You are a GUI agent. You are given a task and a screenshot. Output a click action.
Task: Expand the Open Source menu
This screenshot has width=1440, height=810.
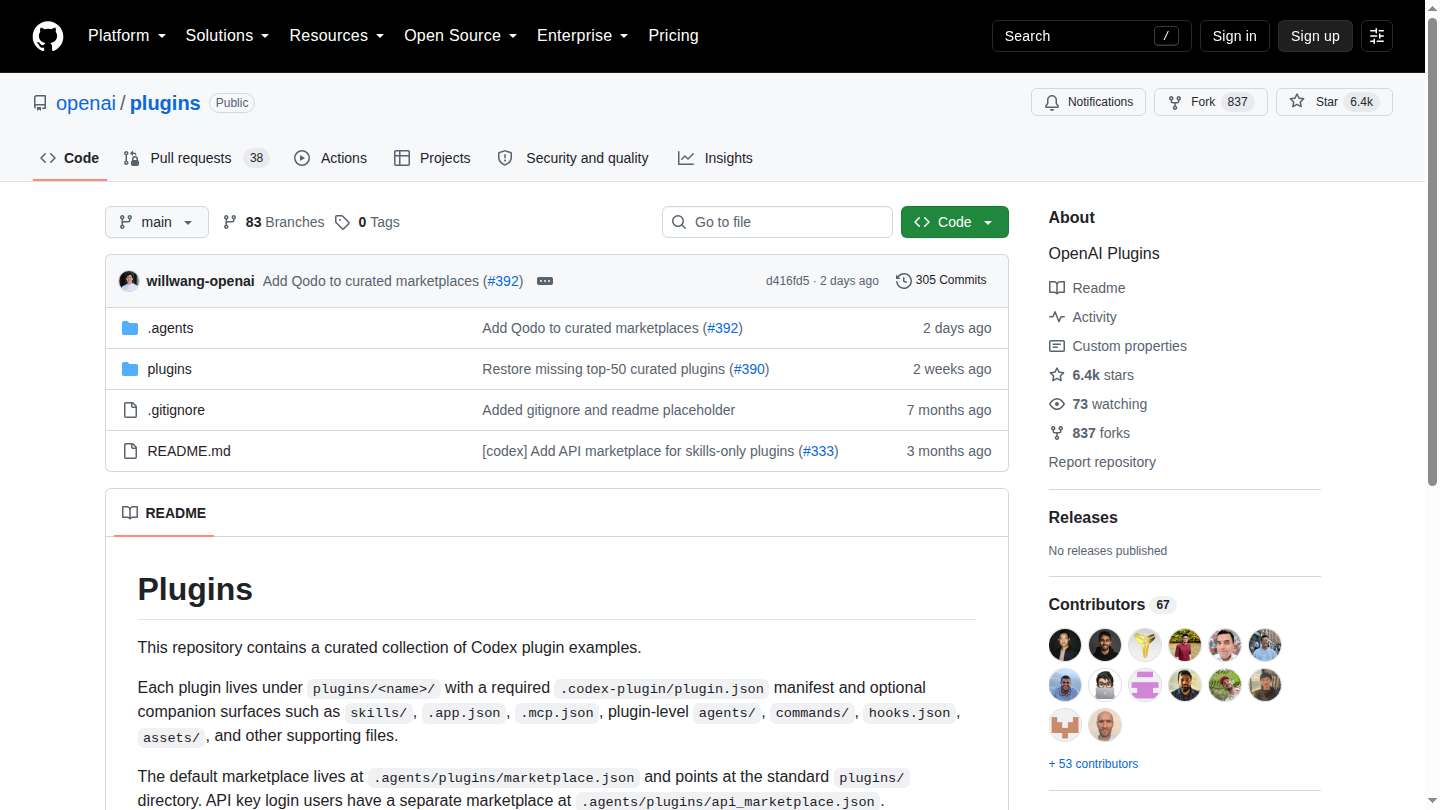tap(461, 36)
